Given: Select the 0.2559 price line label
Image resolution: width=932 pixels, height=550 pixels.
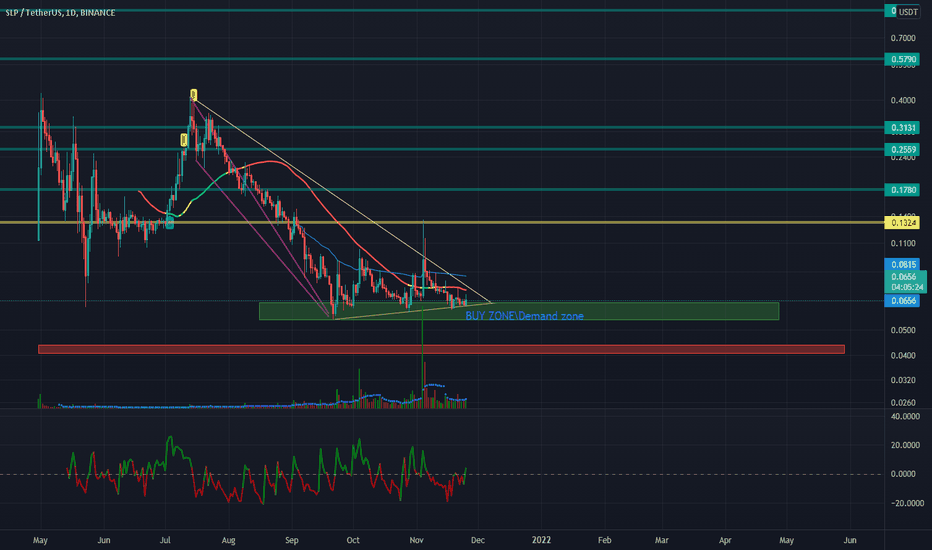Looking at the screenshot, I should (x=902, y=149).
